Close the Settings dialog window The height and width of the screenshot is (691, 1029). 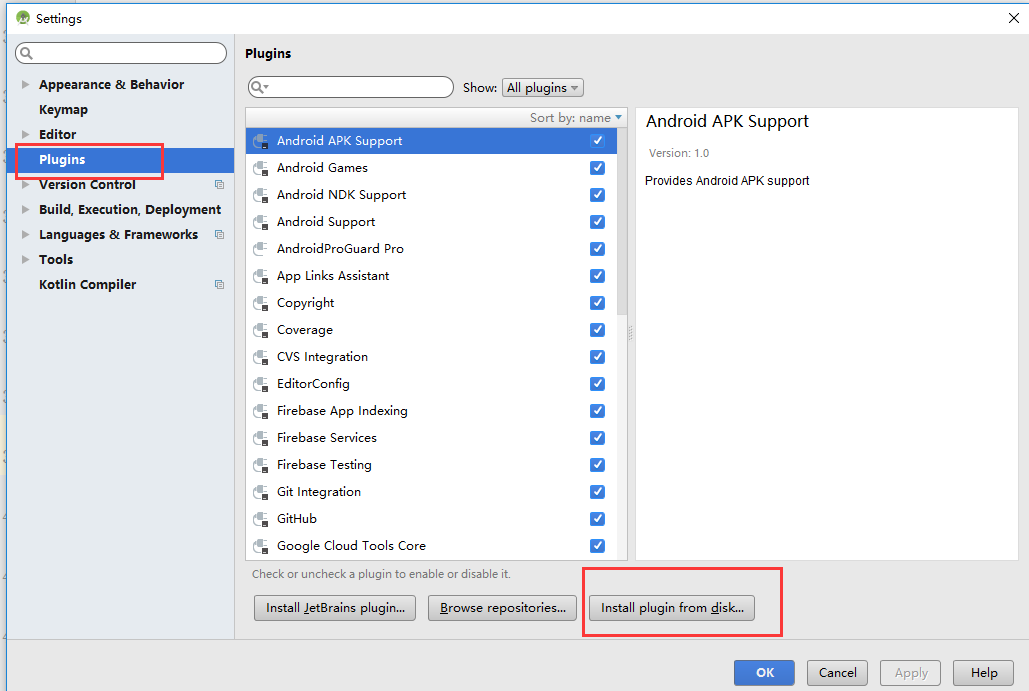pyautogui.click(x=1013, y=18)
